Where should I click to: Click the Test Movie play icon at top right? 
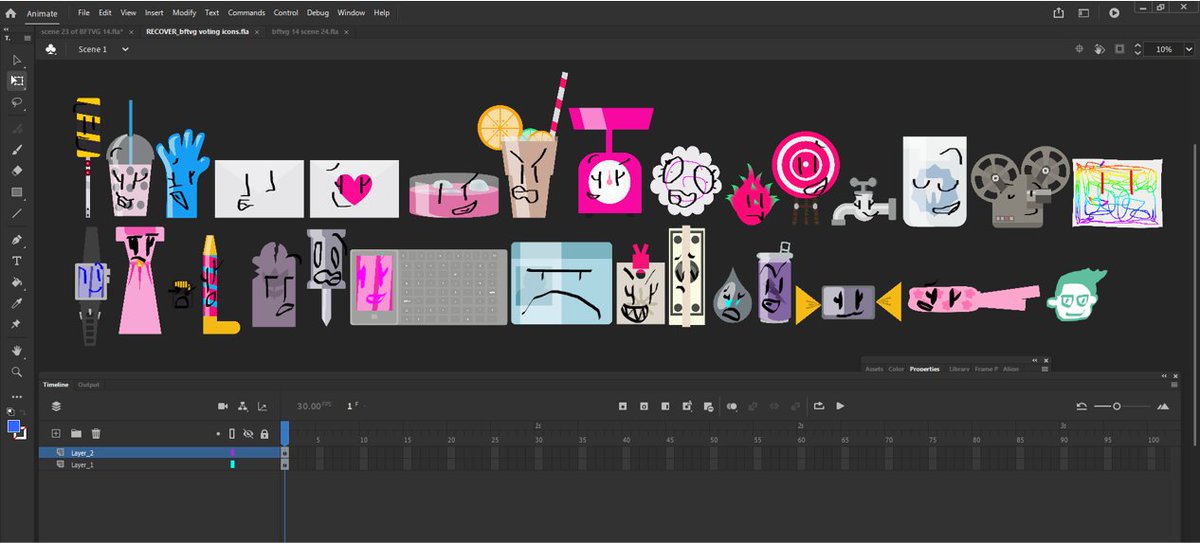[x=1114, y=13]
